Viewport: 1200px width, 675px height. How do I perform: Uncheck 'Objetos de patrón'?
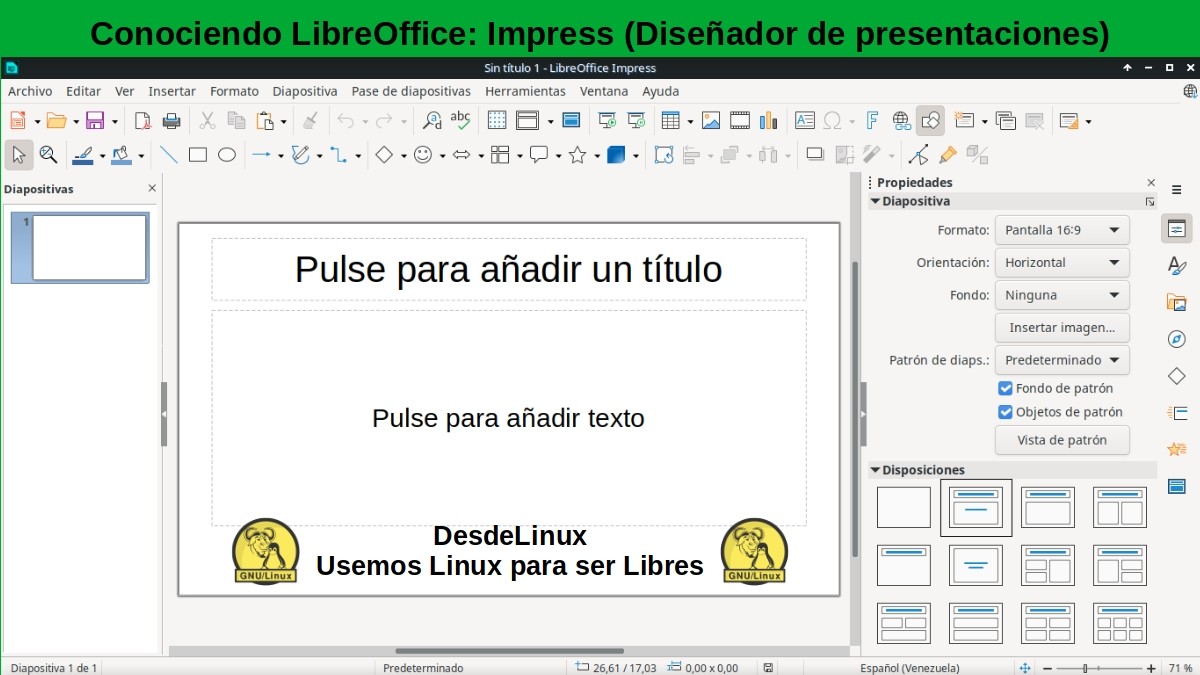1005,411
